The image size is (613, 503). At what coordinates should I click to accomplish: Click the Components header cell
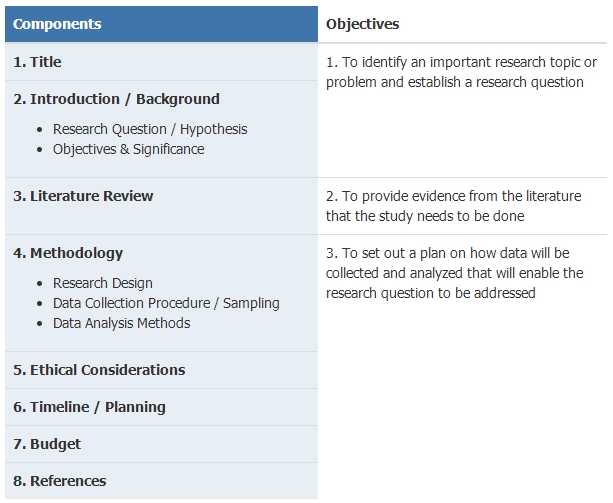161,24
